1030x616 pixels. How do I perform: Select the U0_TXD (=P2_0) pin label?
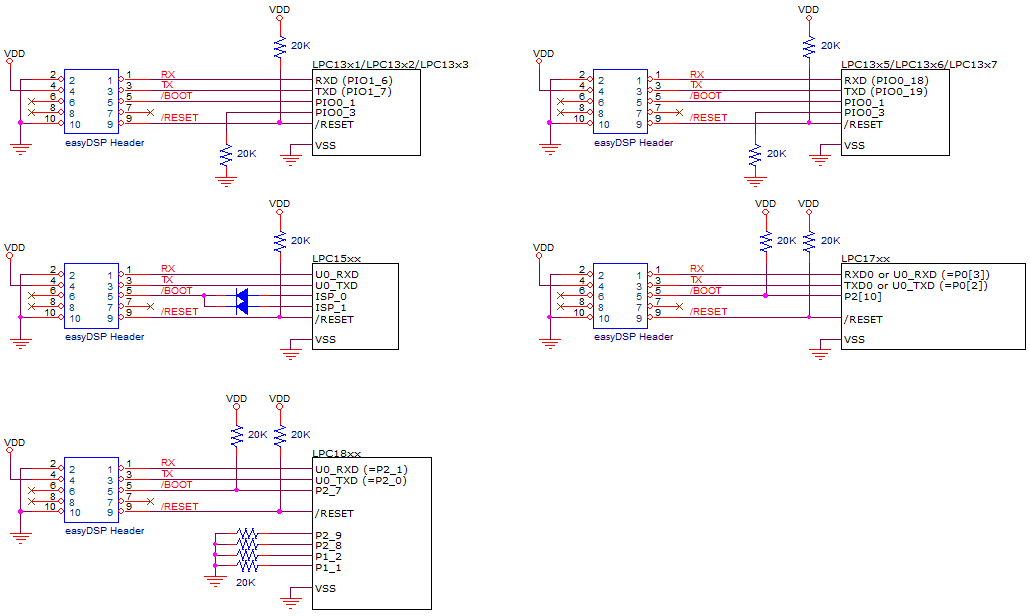360,480
